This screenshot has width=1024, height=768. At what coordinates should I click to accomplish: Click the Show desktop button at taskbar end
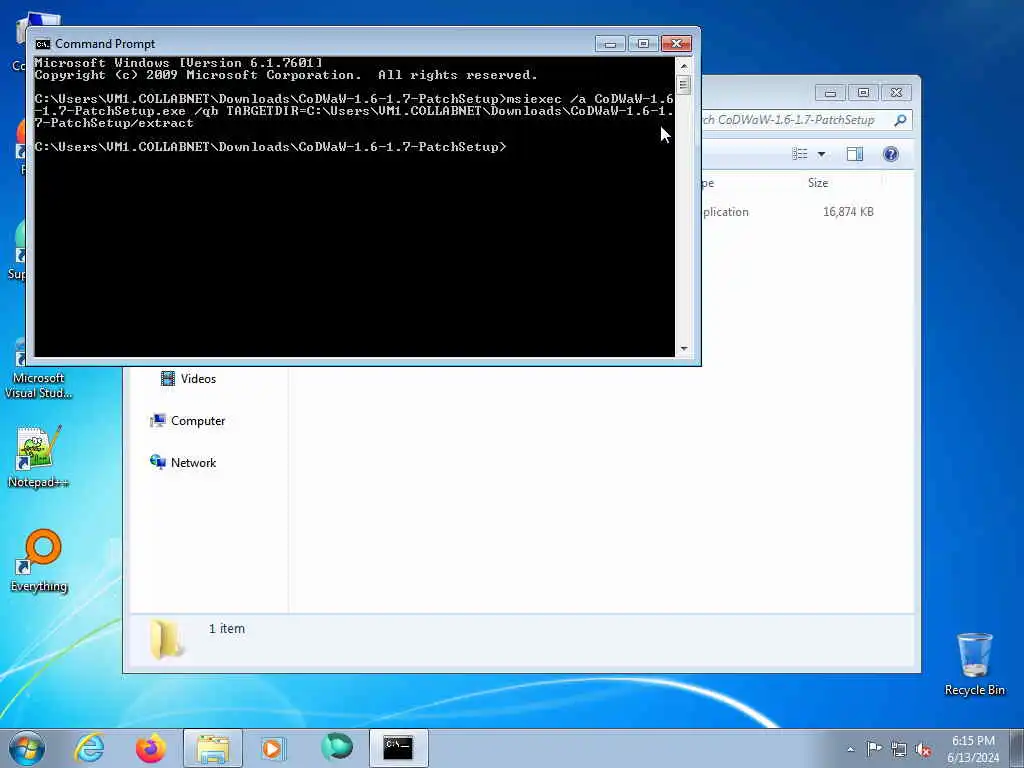point(1016,748)
